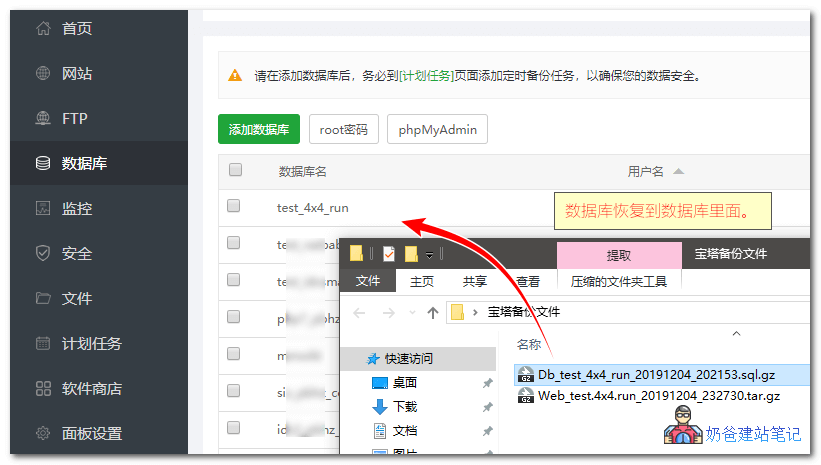821x465 pixels.
Task: Click the properties checkmark icon in Explorer title bar
Action: [389, 253]
